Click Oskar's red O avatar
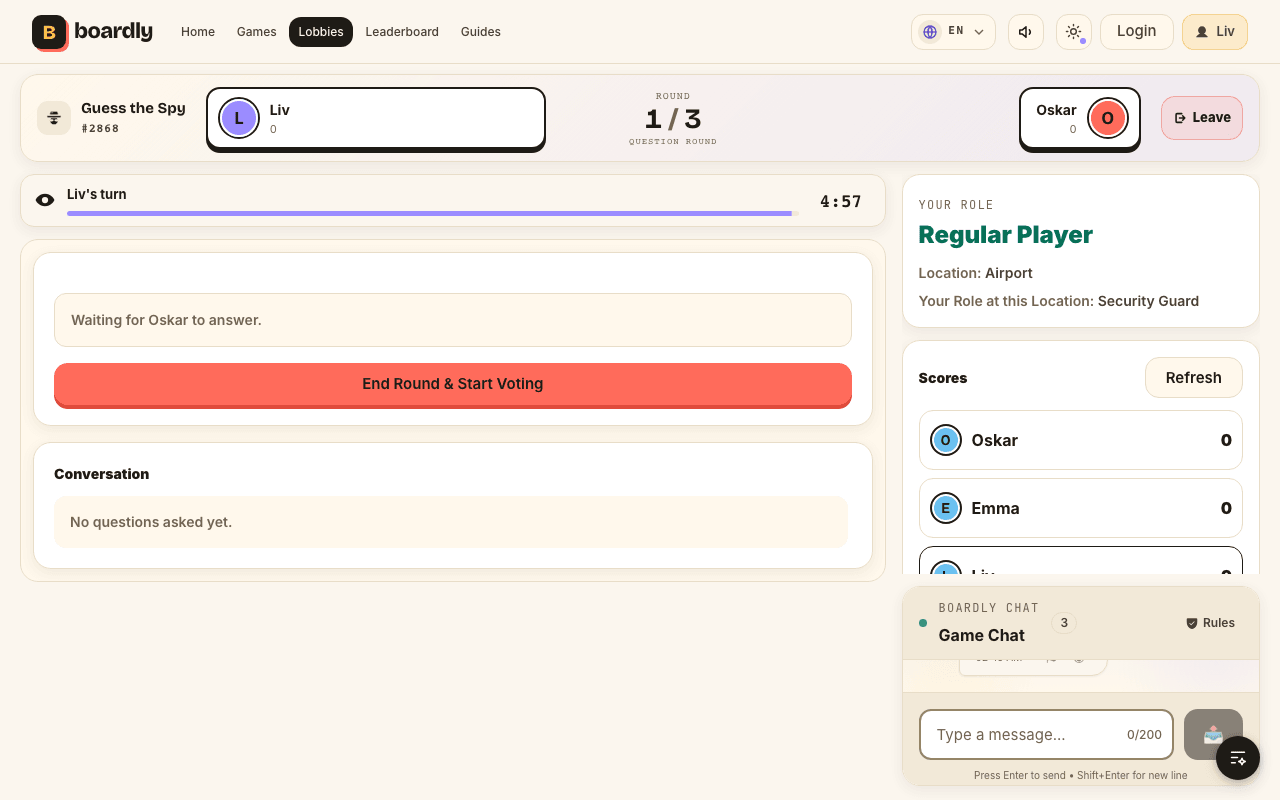 [x=1107, y=118]
